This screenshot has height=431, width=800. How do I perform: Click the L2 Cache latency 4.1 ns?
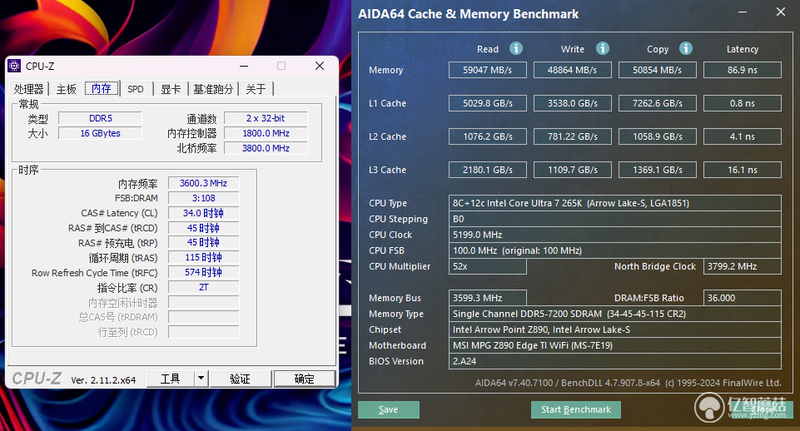pos(742,137)
